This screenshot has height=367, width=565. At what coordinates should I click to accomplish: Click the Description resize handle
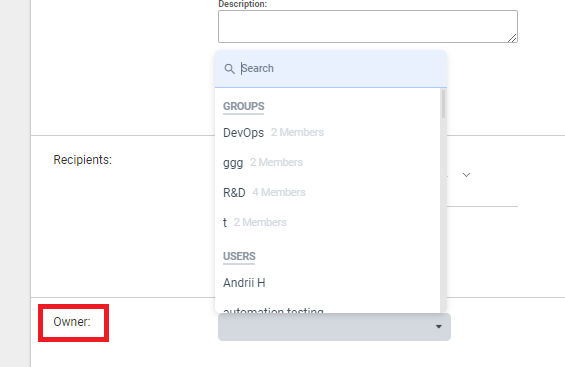[512, 38]
